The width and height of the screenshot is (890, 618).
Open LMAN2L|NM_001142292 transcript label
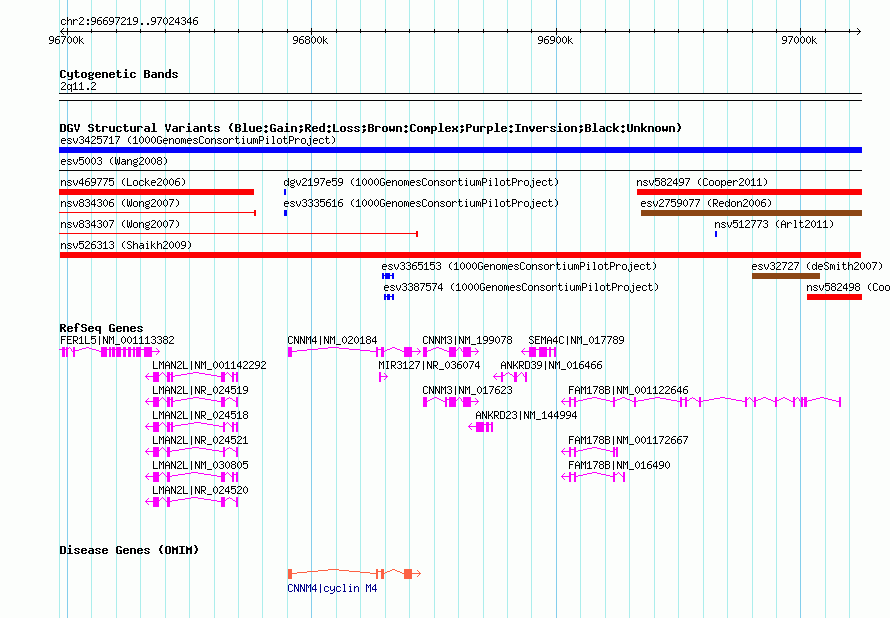coord(209,365)
